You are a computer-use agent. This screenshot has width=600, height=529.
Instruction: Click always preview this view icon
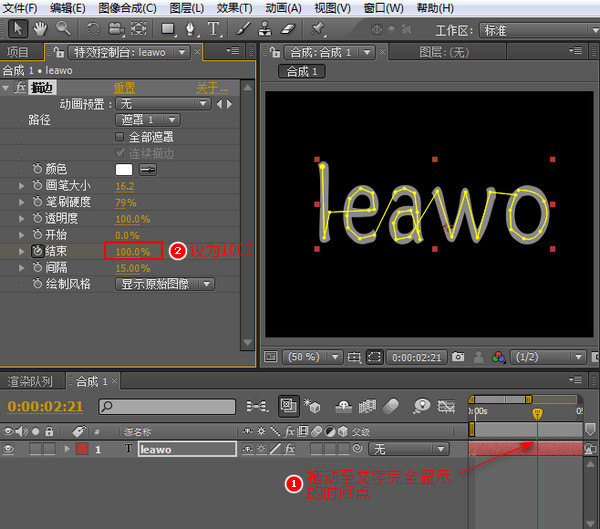(271, 357)
